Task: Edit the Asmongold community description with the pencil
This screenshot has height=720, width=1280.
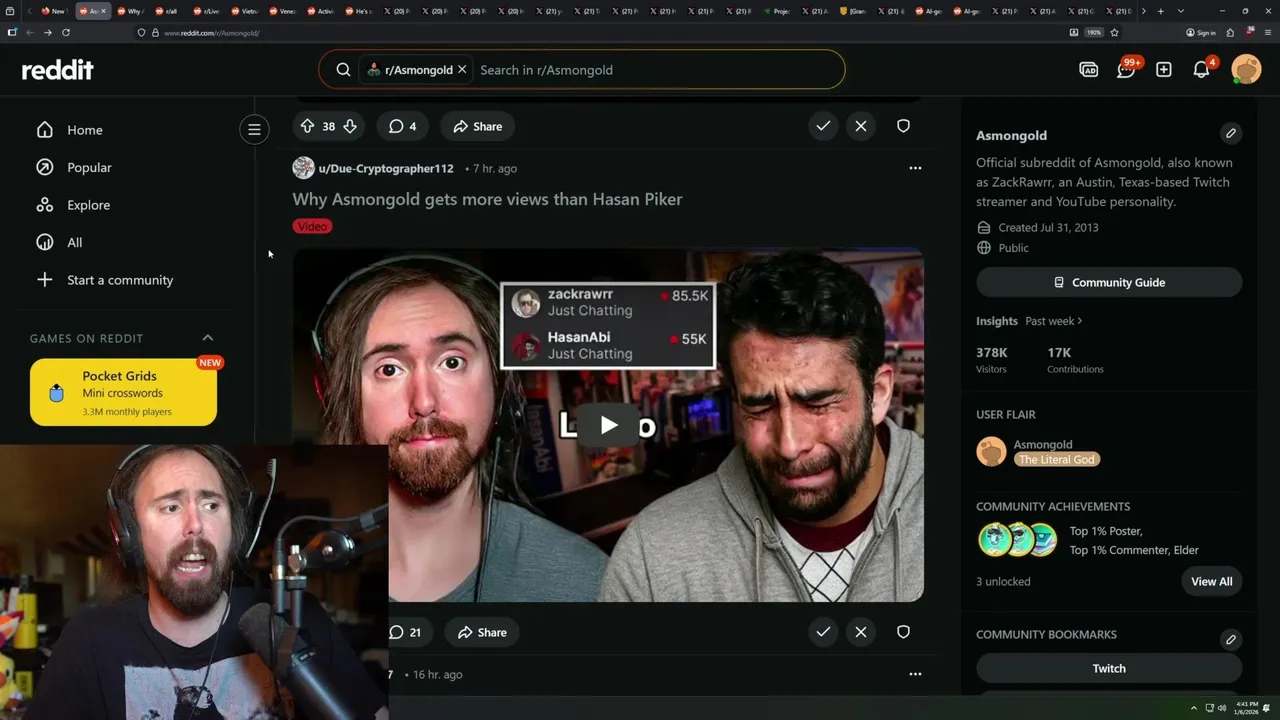Action: (x=1231, y=133)
